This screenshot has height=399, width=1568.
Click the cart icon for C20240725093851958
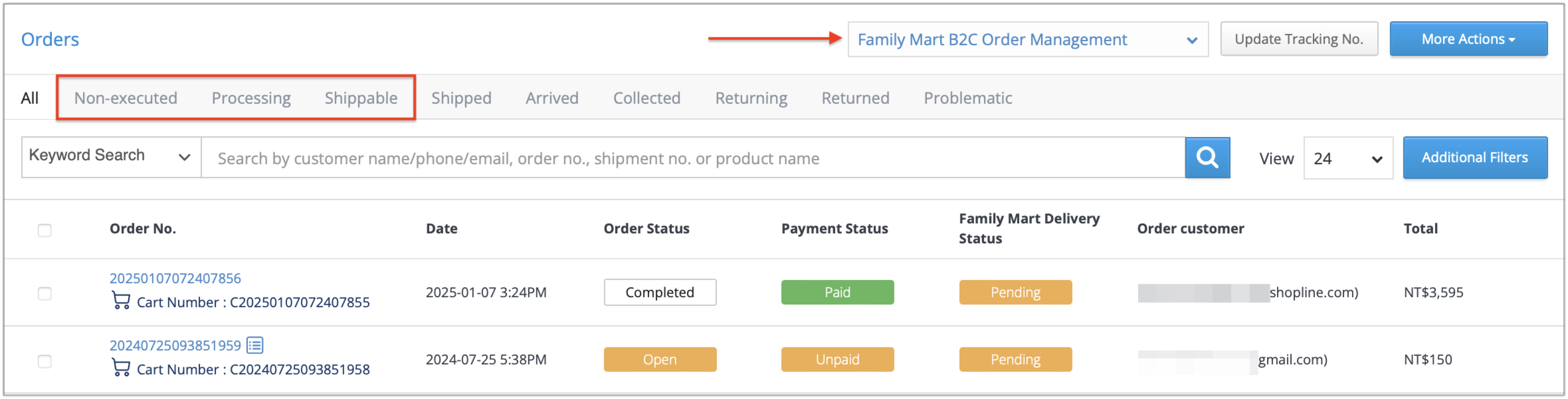121,368
